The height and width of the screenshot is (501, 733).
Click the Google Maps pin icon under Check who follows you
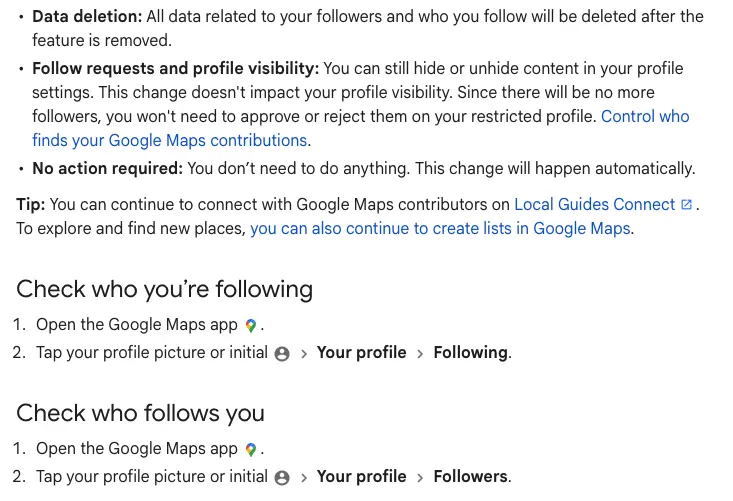(251, 449)
